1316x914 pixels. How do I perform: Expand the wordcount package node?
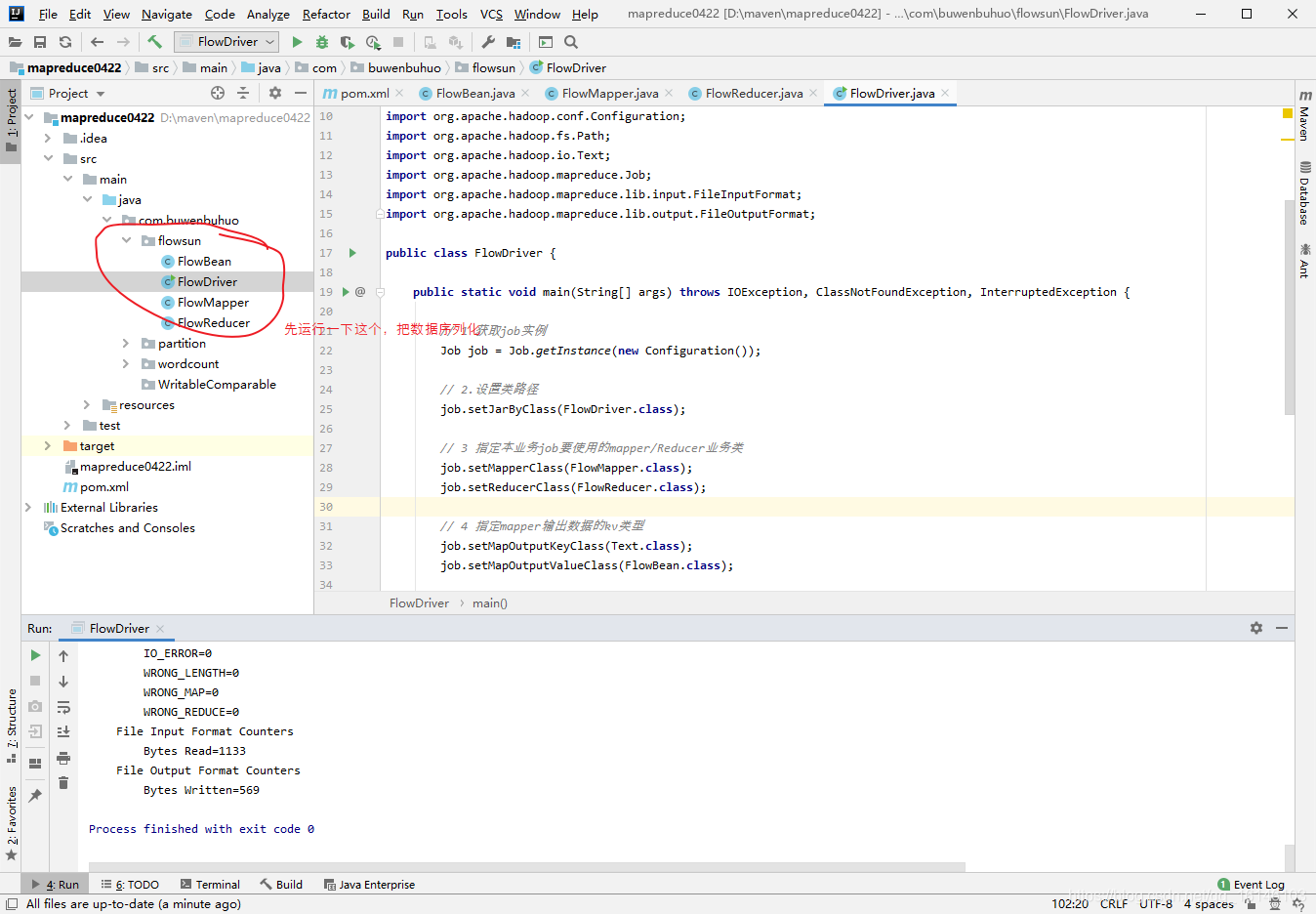click(x=126, y=364)
